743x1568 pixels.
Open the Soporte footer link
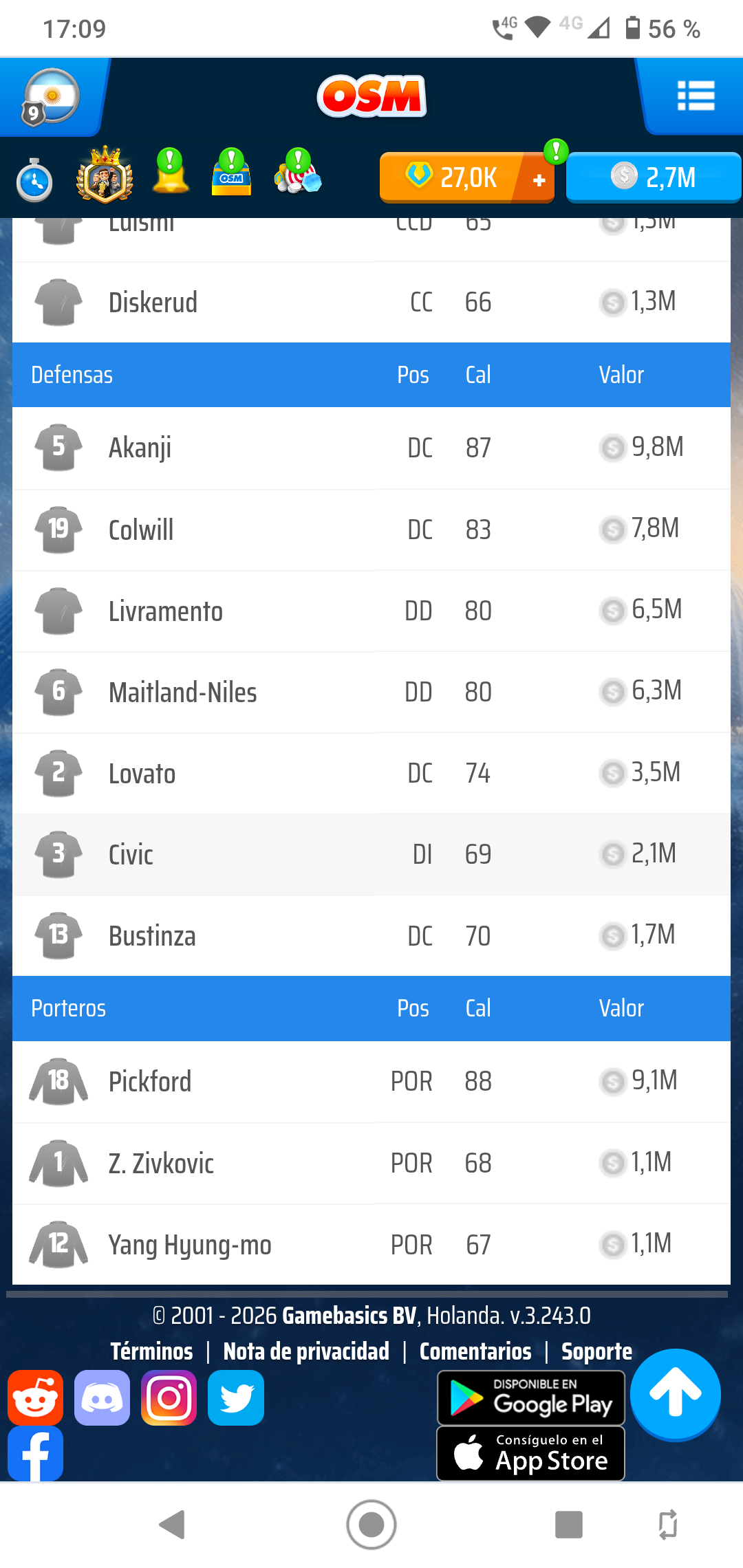596,1351
